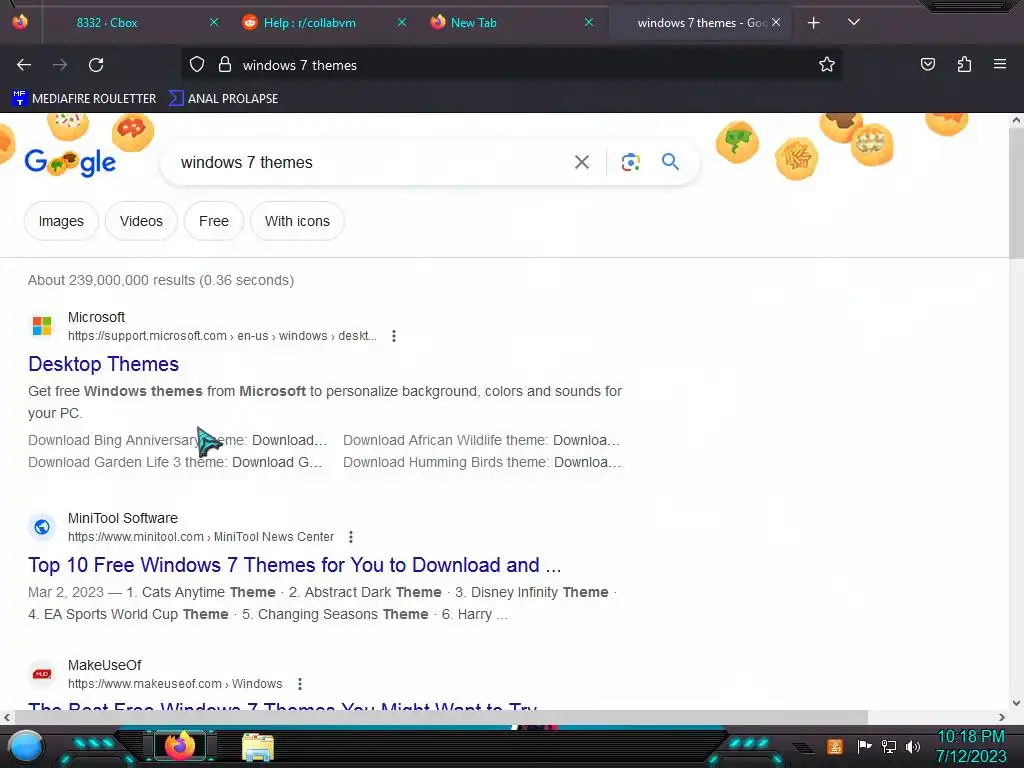
Task: Open Download African Wildlife theme sitelink
Action: pyautogui.click(x=481, y=440)
